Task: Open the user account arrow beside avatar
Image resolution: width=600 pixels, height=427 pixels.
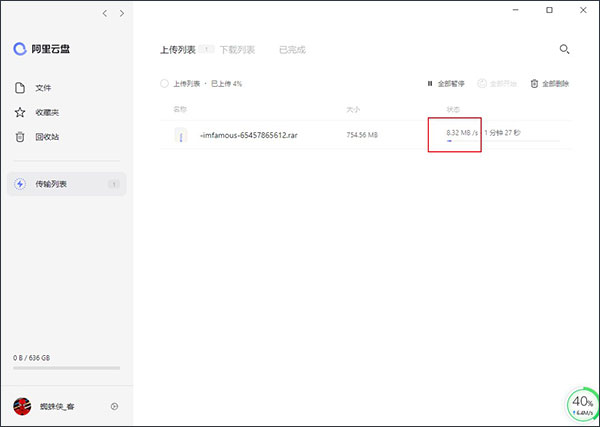Action: pyautogui.click(x=114, y=406)
